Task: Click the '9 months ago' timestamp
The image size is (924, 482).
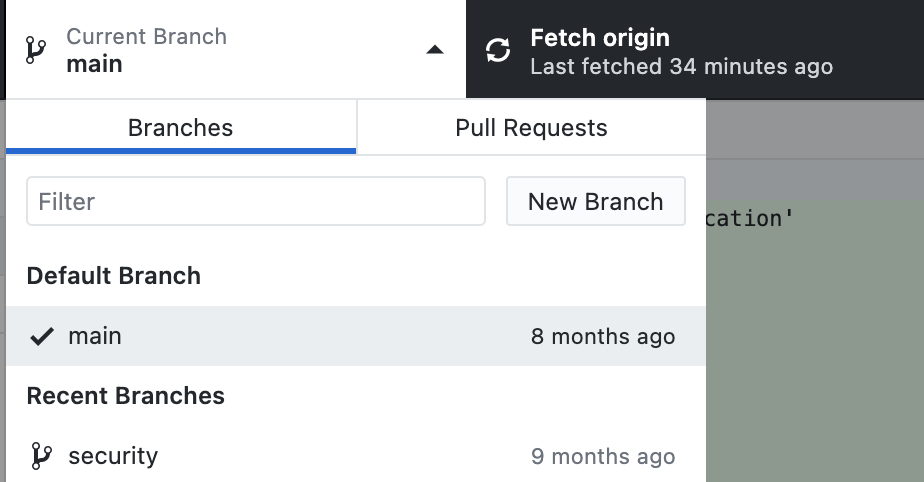Action: 603,456
